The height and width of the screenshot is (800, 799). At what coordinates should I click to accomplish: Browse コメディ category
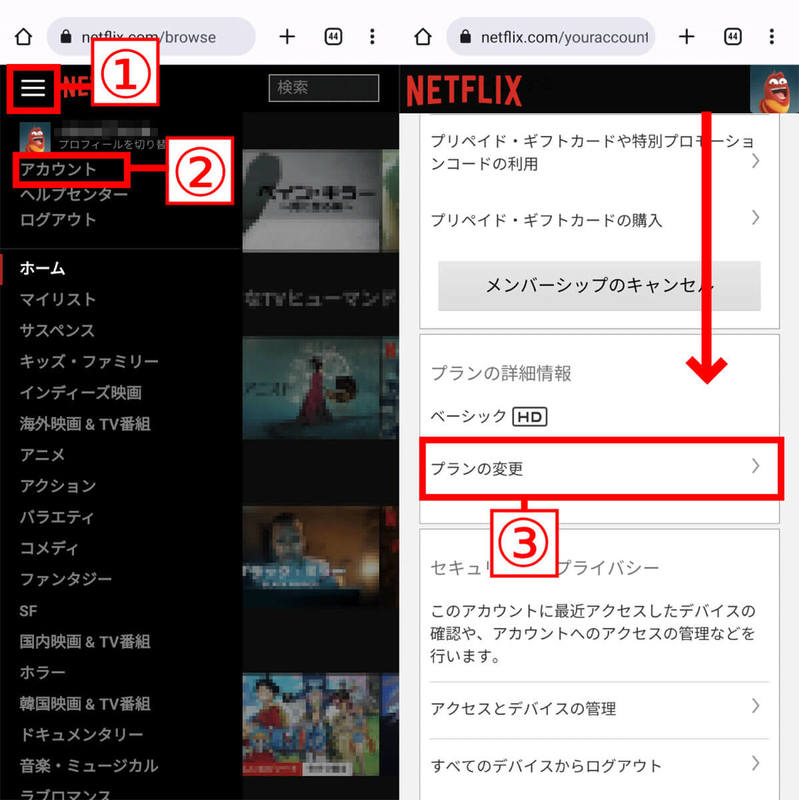pyautogui.click(x=49, y=548)
